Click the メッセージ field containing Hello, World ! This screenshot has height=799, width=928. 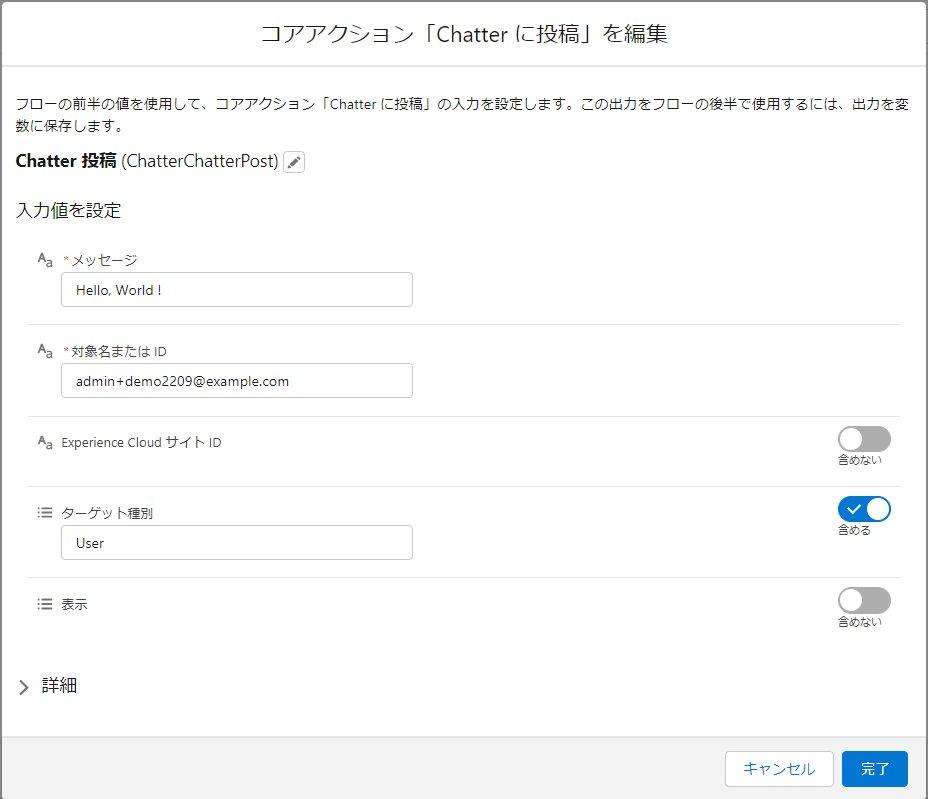tap(237, 289)
